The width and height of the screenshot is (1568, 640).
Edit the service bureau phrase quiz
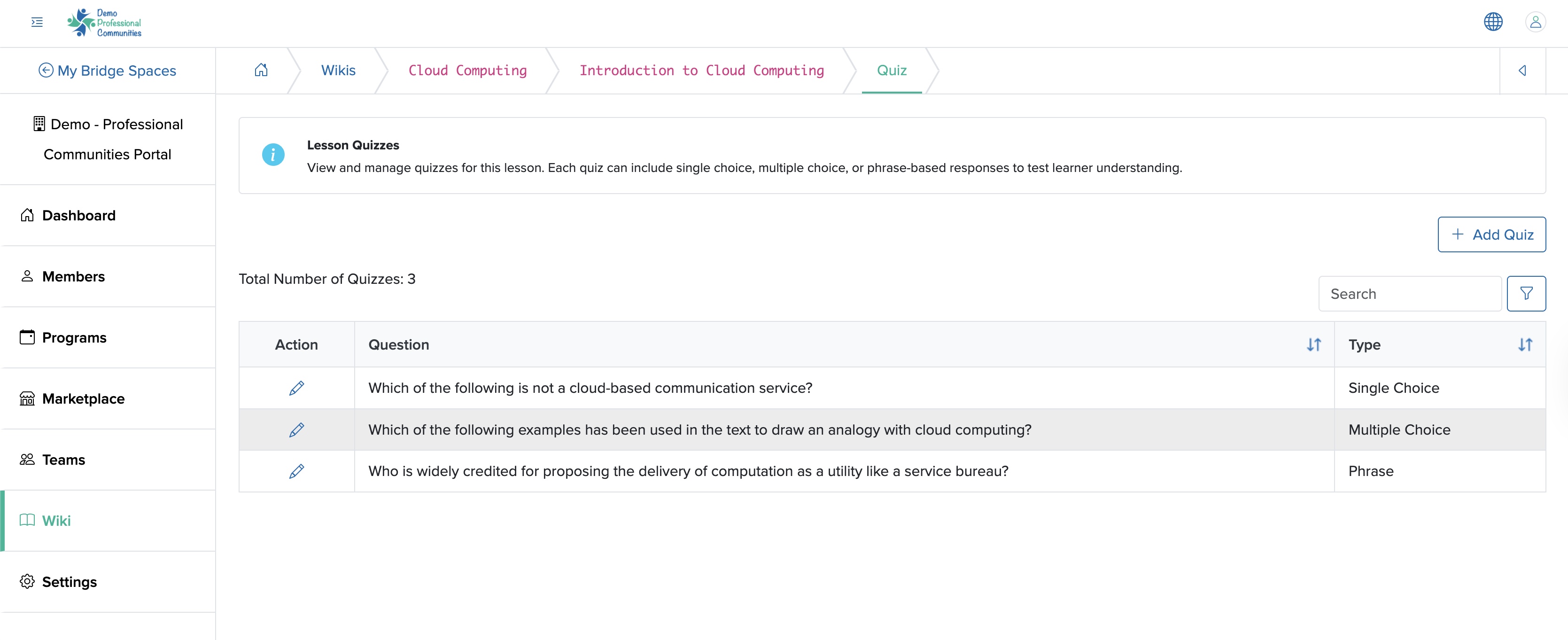pos(296,471)
